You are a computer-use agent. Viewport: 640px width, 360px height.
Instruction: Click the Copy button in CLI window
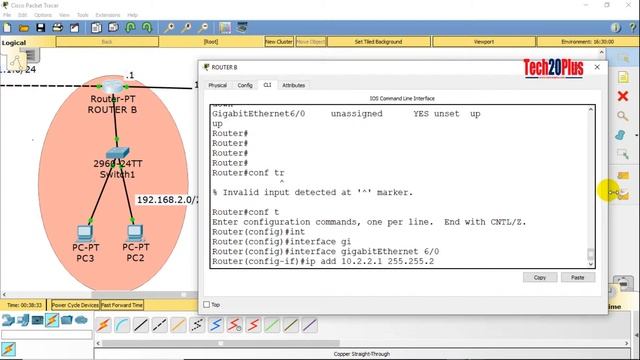(x=540, y=278)
